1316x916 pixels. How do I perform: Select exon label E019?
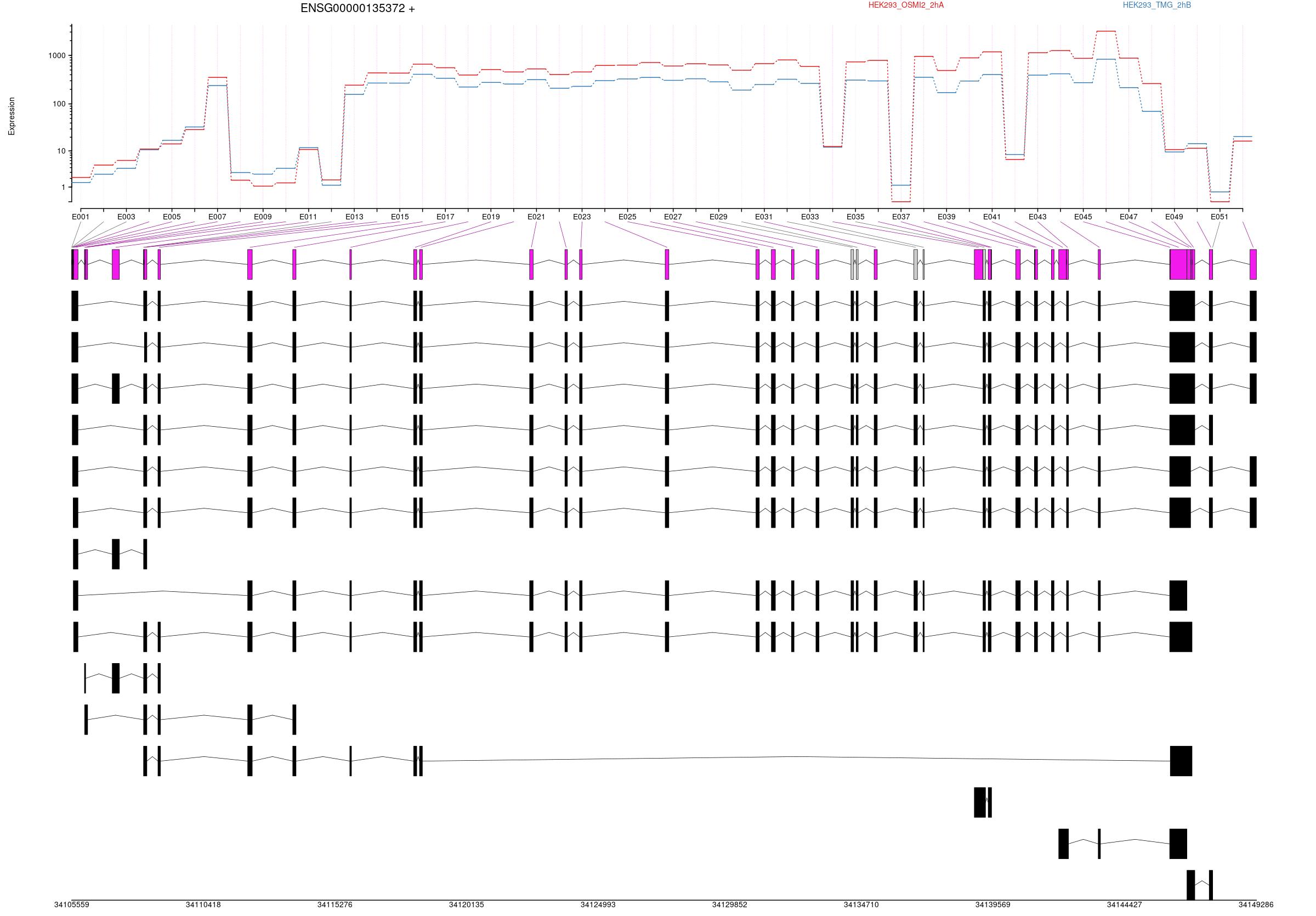point(491,217)
